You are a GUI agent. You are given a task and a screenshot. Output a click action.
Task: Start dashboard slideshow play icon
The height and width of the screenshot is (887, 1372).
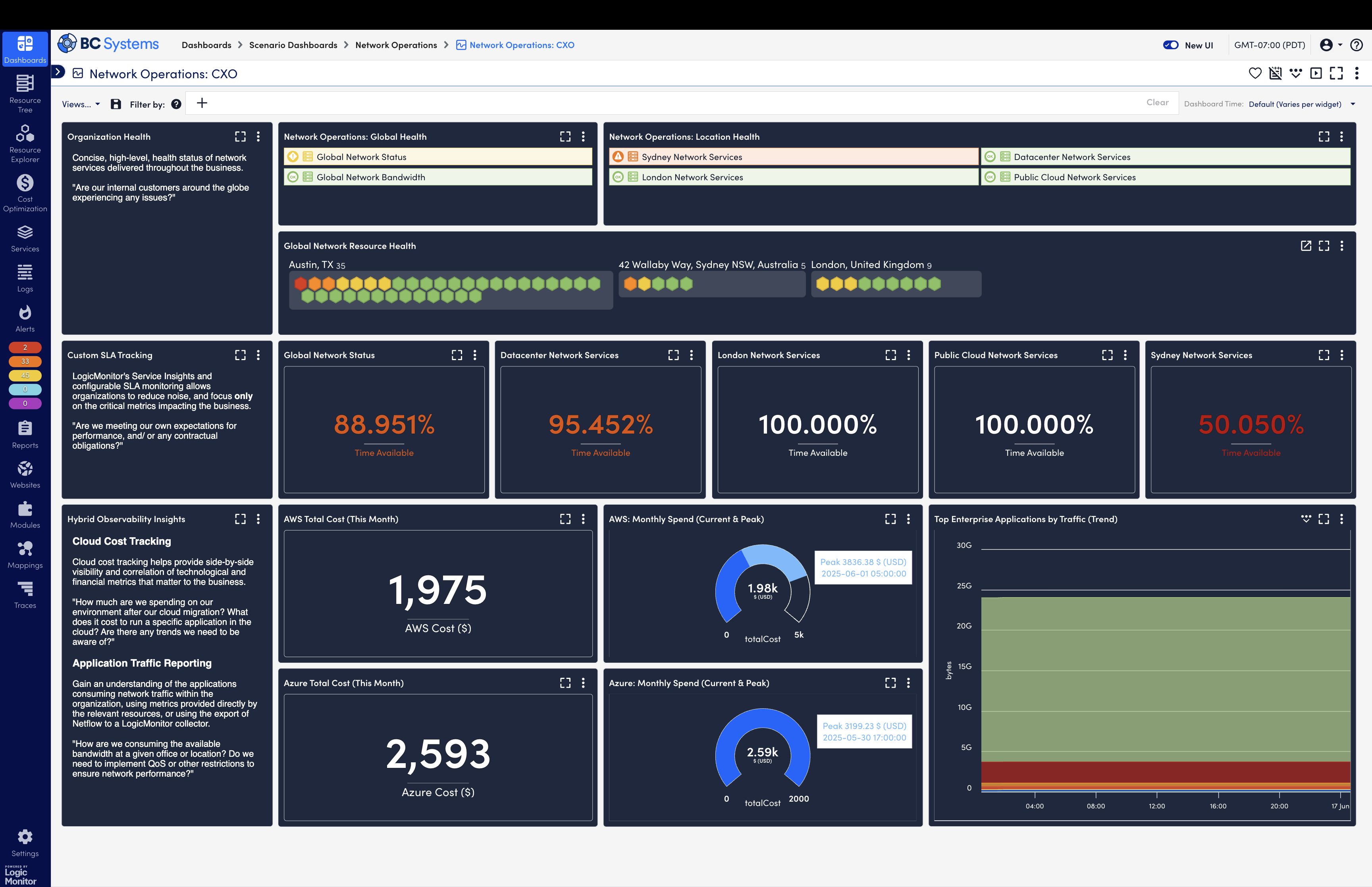click(x=1316, y=73)
